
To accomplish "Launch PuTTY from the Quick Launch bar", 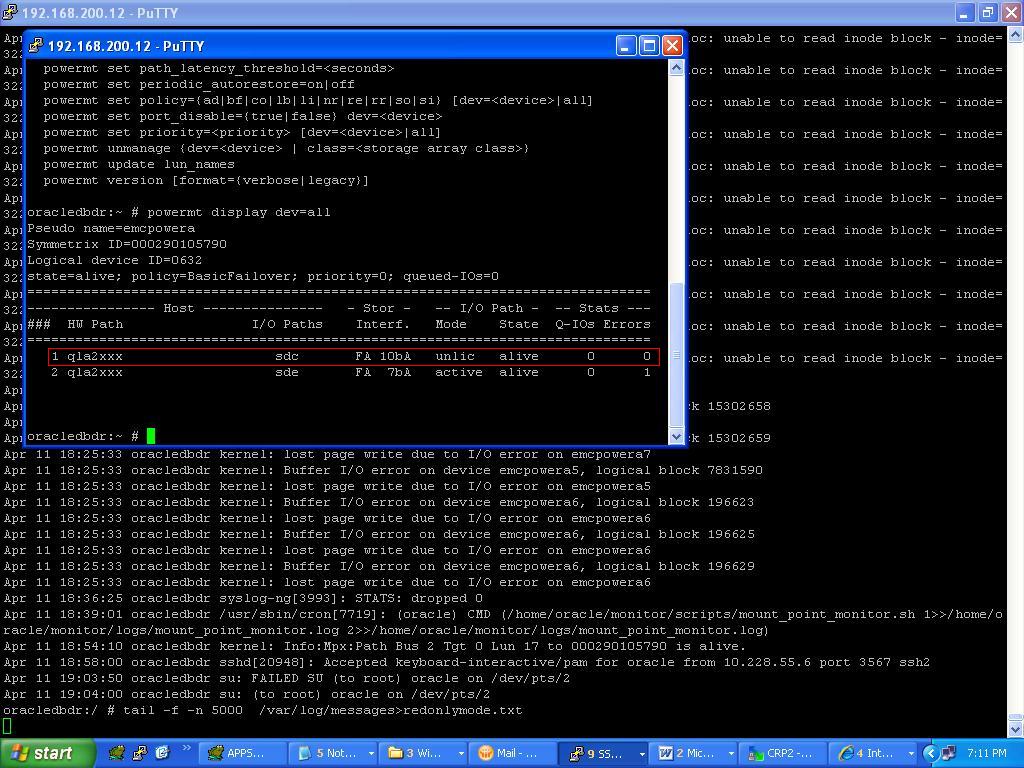I will pyautogui.click(x=140, y=753).
